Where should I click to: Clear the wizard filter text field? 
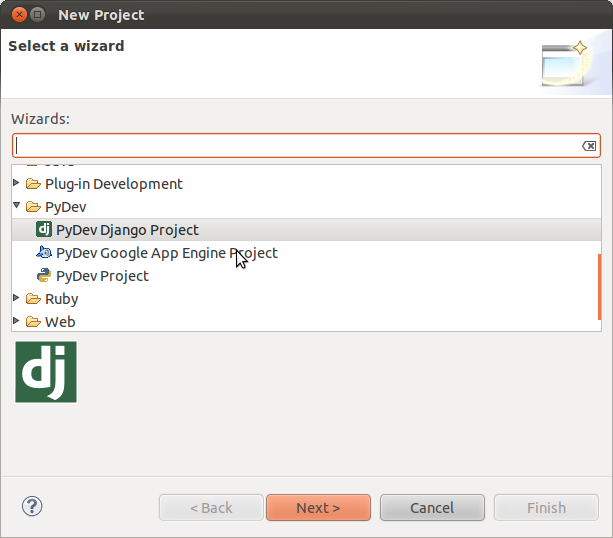pos(589,146)
